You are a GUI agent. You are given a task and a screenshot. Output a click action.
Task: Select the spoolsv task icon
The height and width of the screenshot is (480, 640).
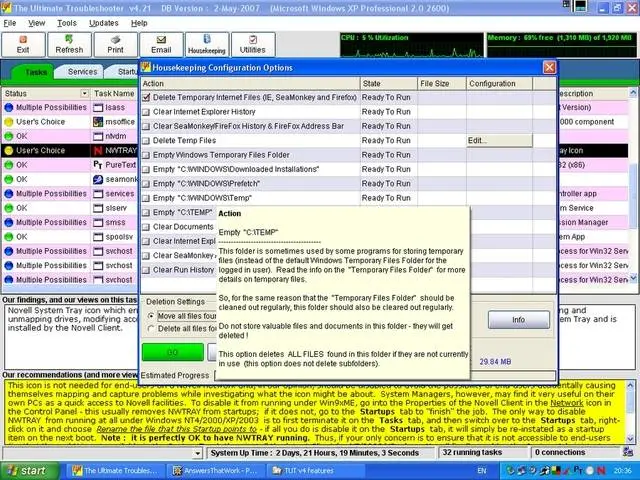98,237
